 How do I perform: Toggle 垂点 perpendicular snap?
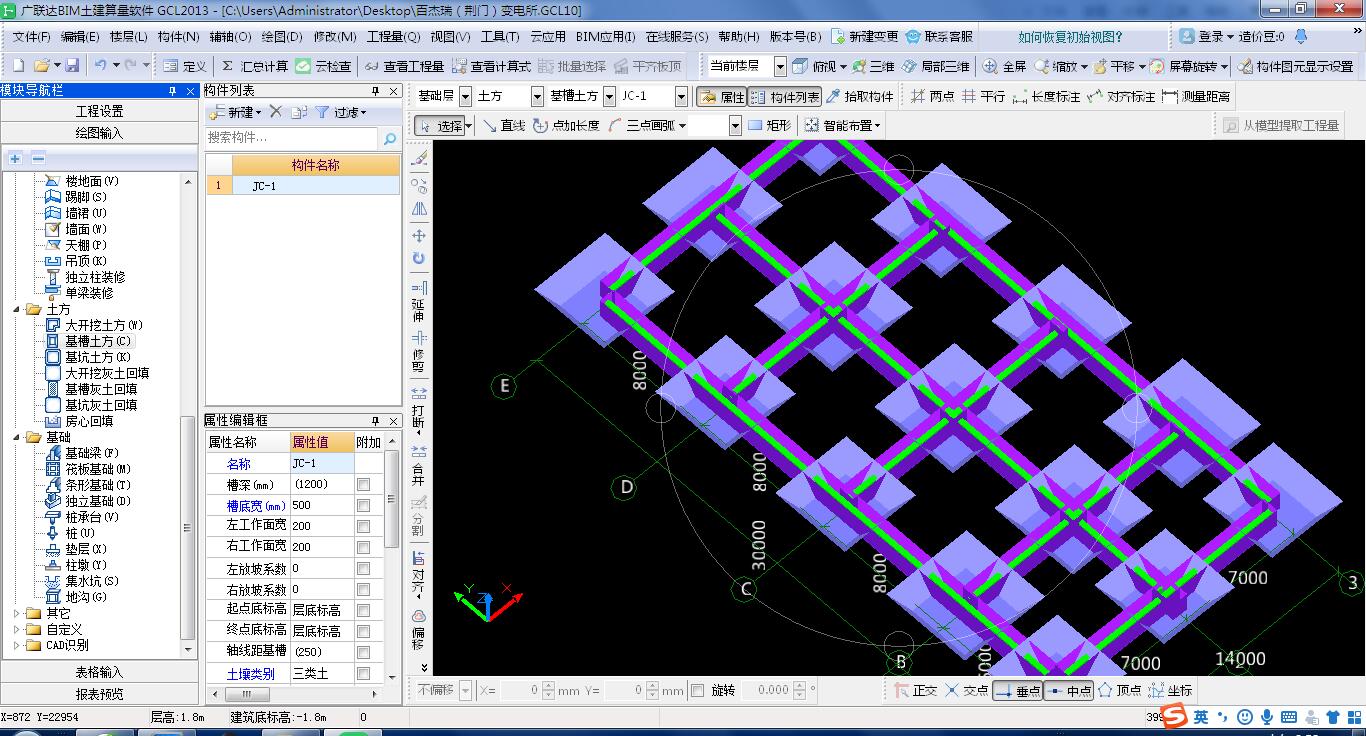click(1017, 690)
